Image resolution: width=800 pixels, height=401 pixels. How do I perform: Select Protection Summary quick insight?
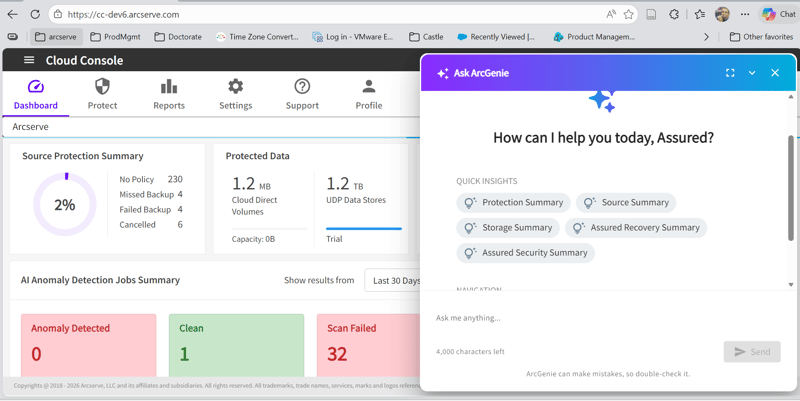[x=513, y=203]
